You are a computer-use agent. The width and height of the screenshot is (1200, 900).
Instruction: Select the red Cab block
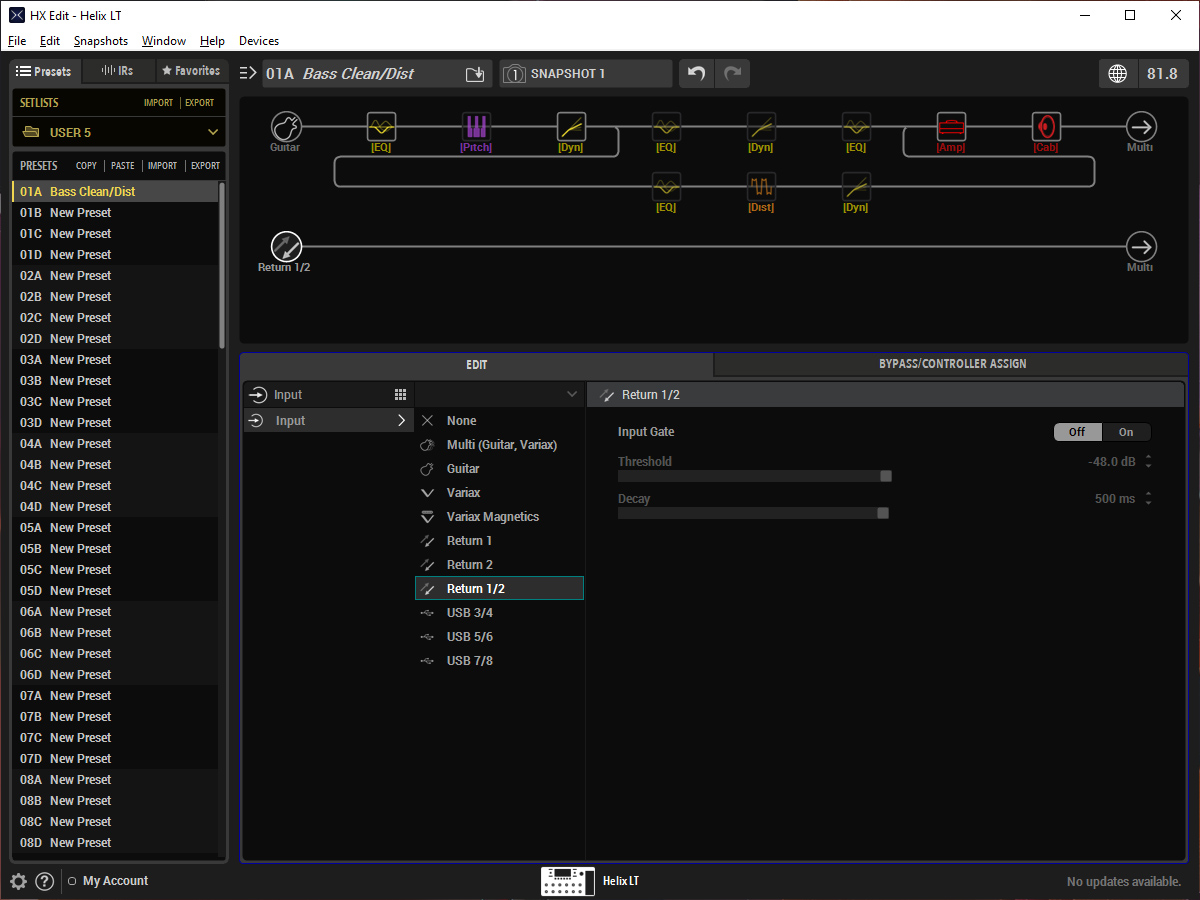(x=1046, y=127)
